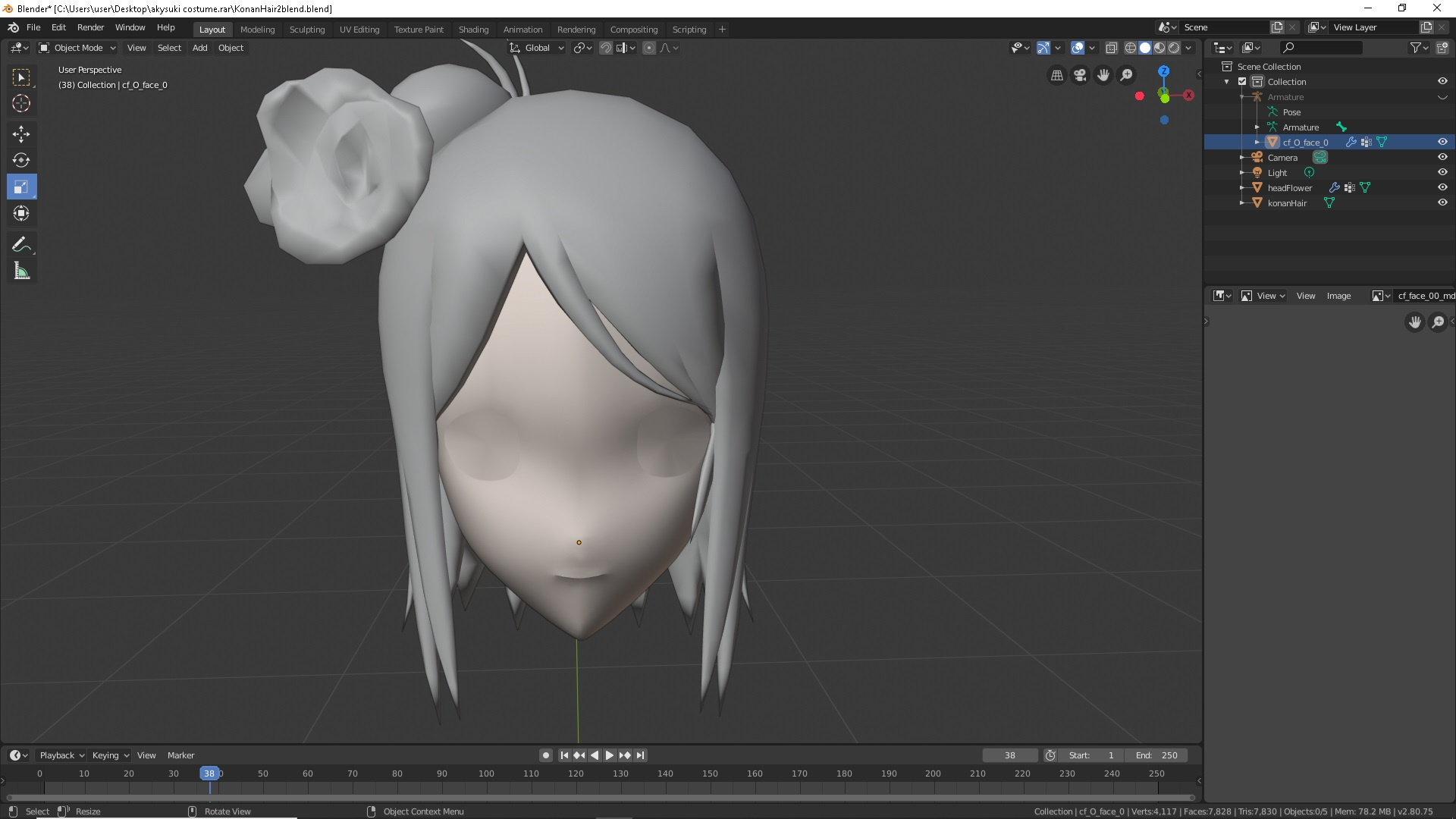This screenshot has width=1456, height=819.
Task: Click the Armature bone data icon
Action: pos(1341,127)
